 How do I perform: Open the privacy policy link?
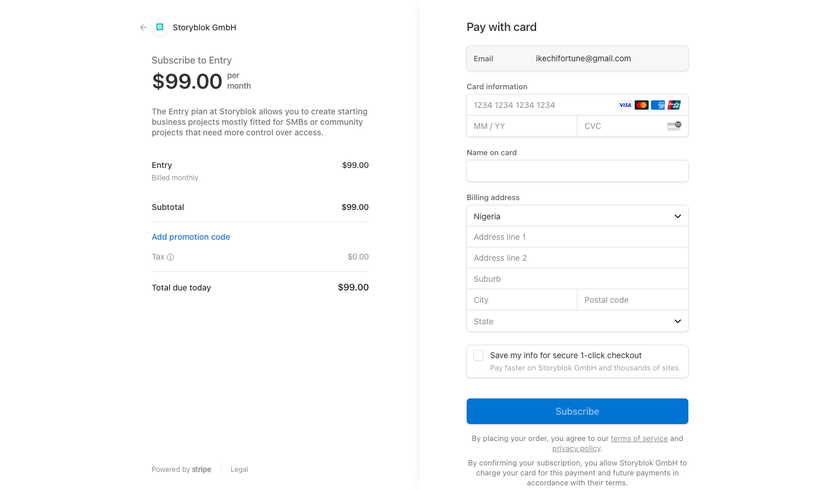pos(576,449)
